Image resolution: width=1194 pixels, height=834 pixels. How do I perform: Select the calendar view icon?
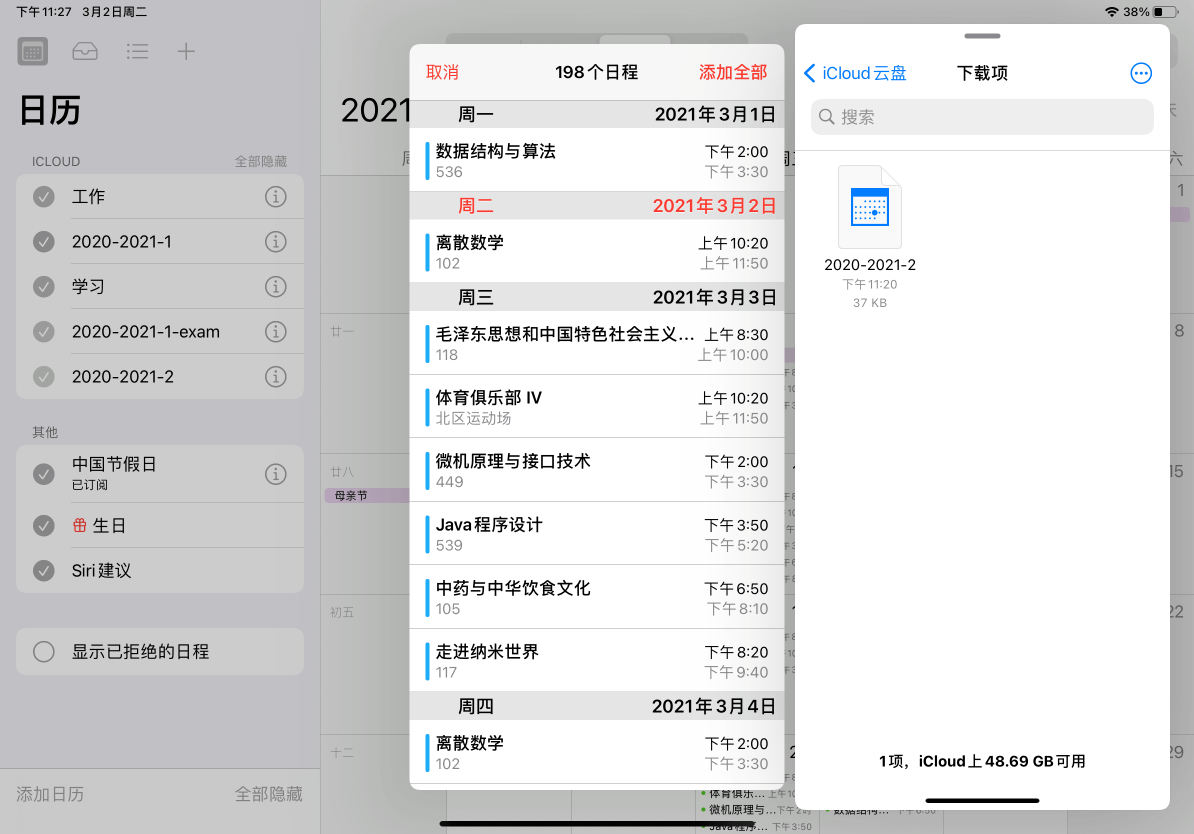coord(32,51)
